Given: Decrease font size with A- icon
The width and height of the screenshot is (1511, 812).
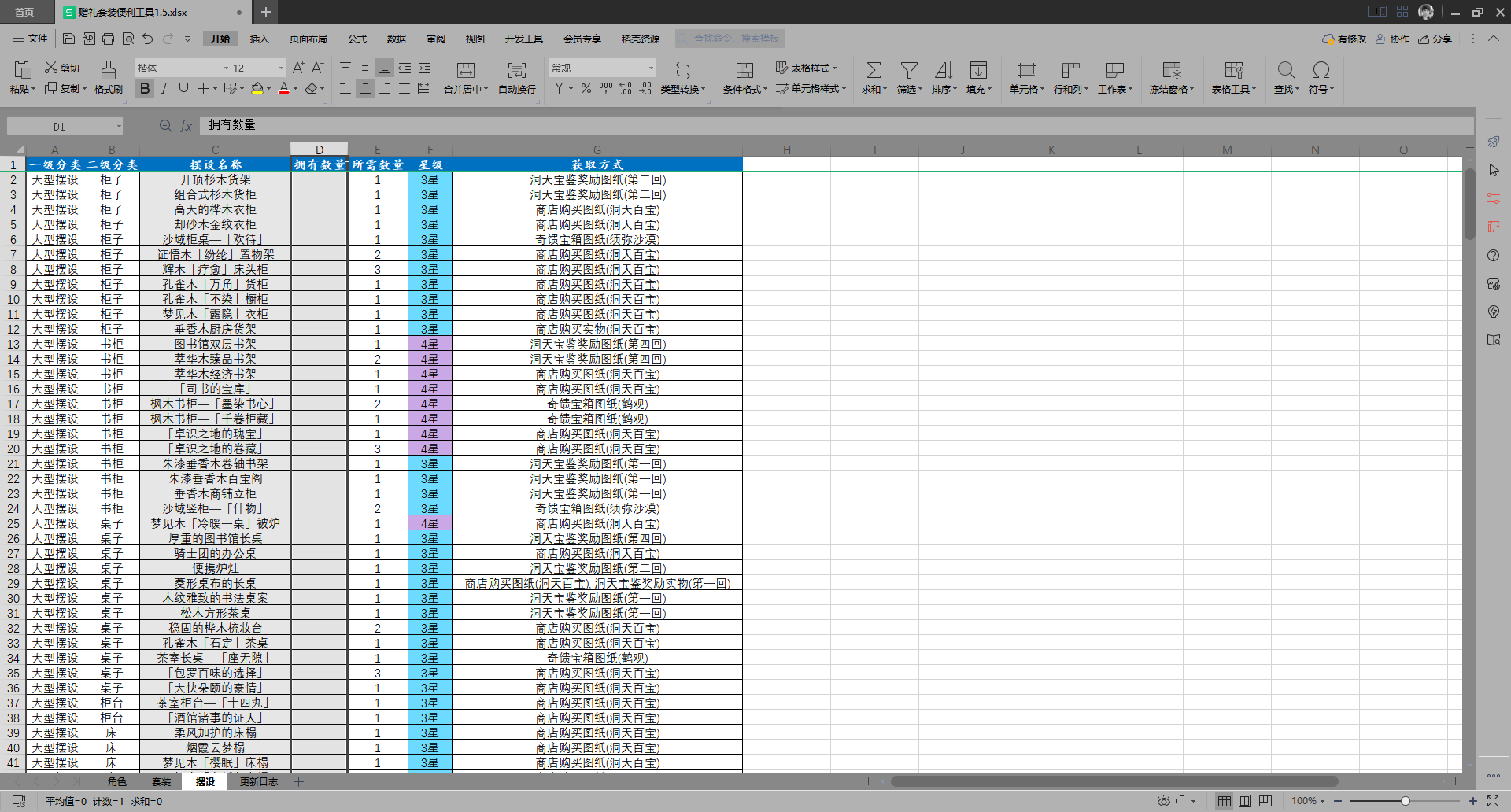Looking at the screenshot, I should [x=318, y=68].
